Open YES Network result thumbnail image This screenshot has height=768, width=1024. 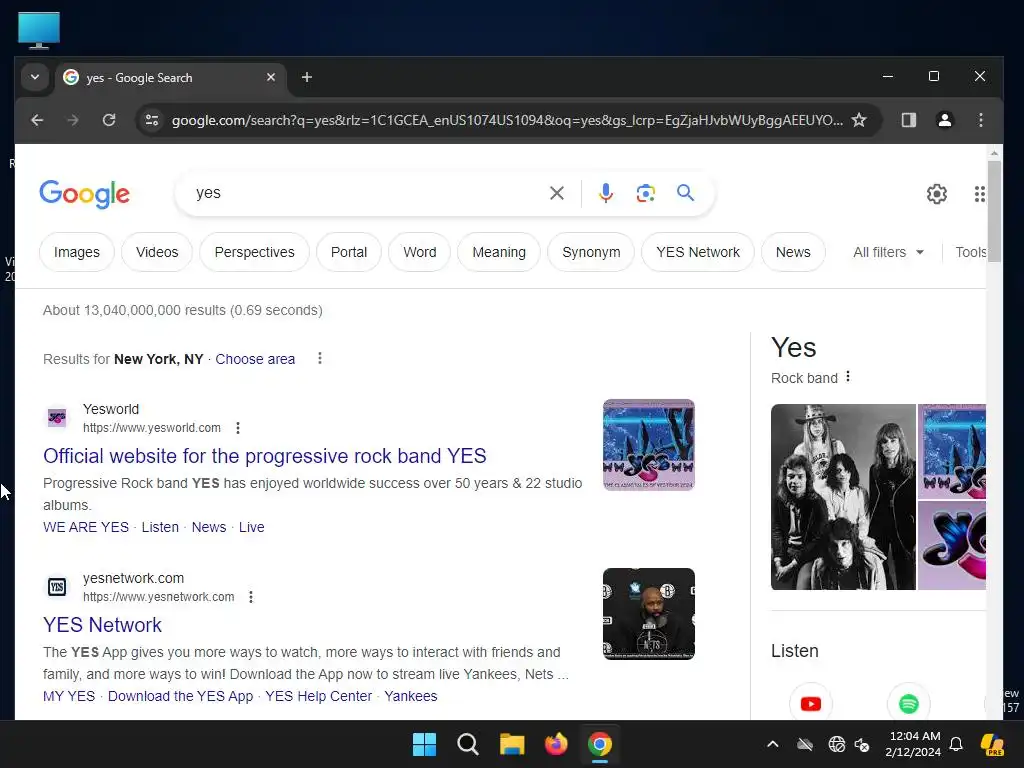point(648,614)
